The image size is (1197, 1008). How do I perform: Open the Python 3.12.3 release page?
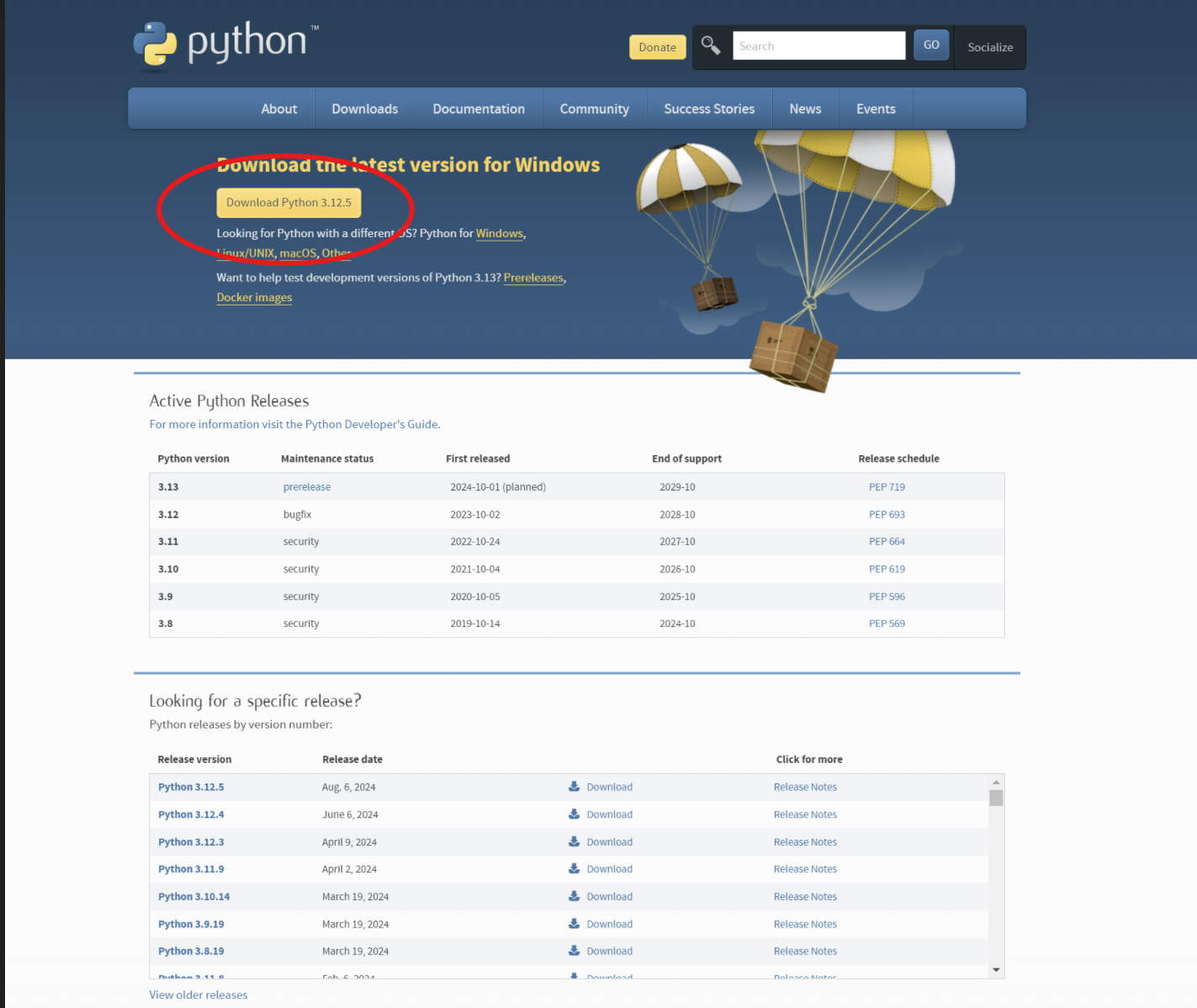[191, 841]
